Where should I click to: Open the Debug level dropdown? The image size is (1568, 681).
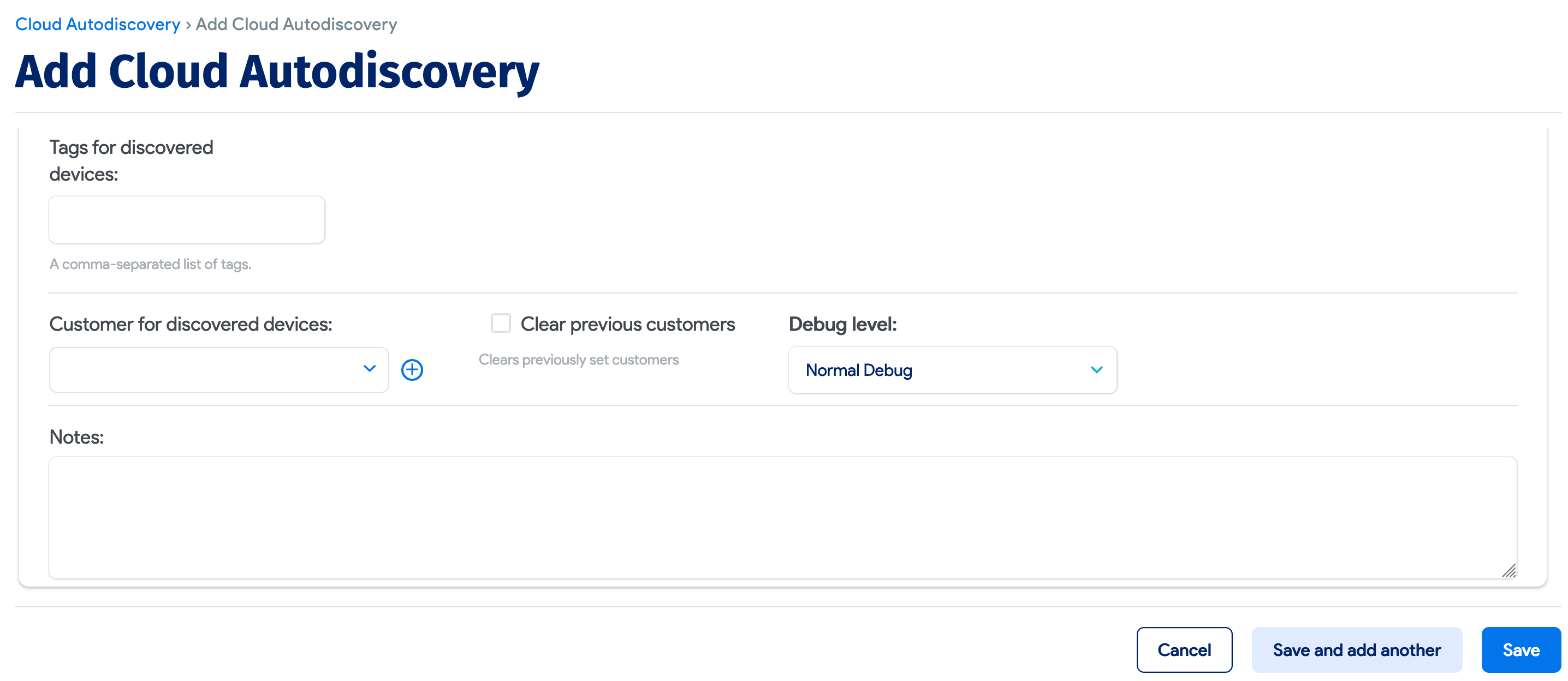(x=952, y=369)
